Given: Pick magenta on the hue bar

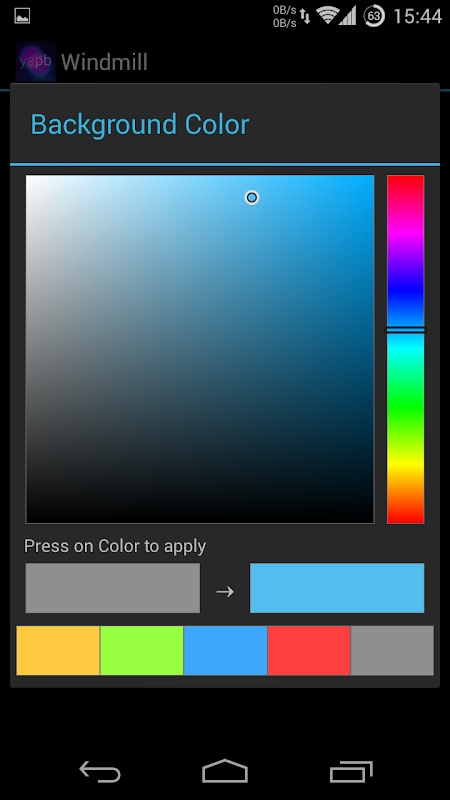Looking at the screenshot, I should tap(405, 232).
